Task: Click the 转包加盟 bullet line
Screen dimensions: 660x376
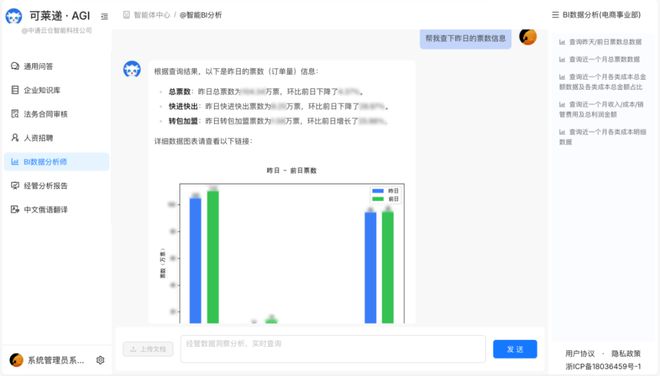Action: click(x=278, y=121)
